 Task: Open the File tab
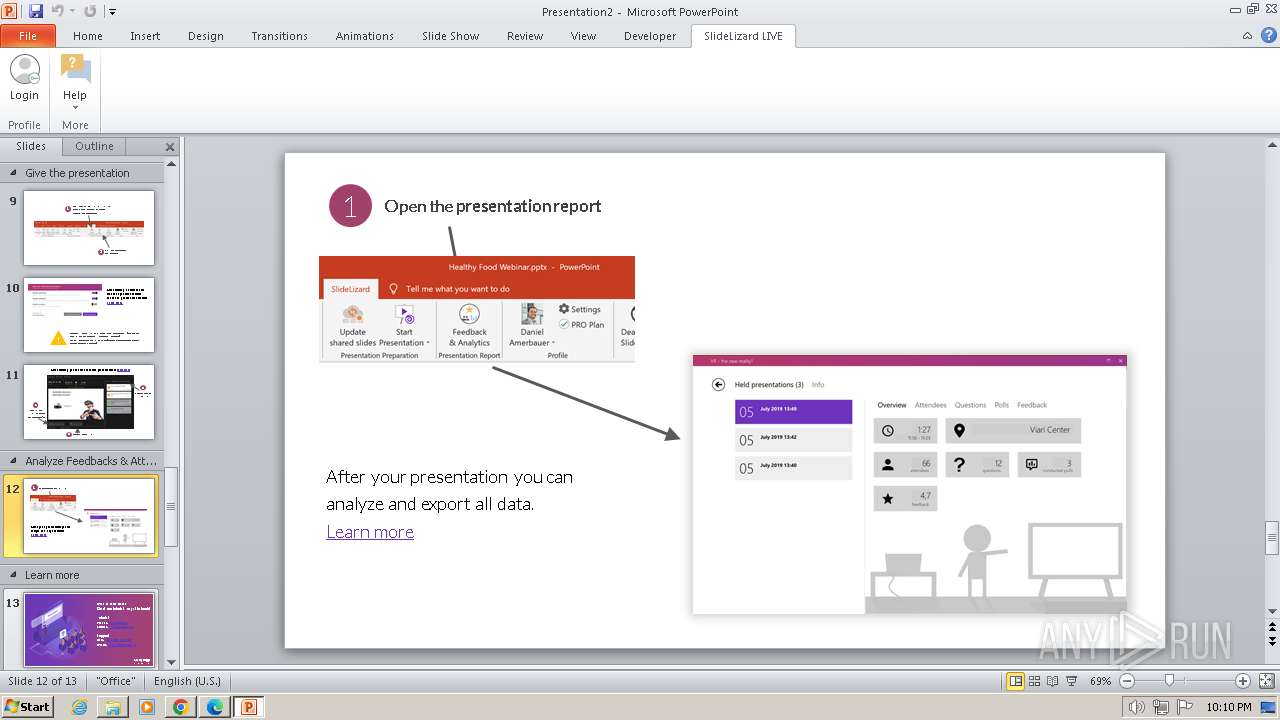click(x=28, y=36)
